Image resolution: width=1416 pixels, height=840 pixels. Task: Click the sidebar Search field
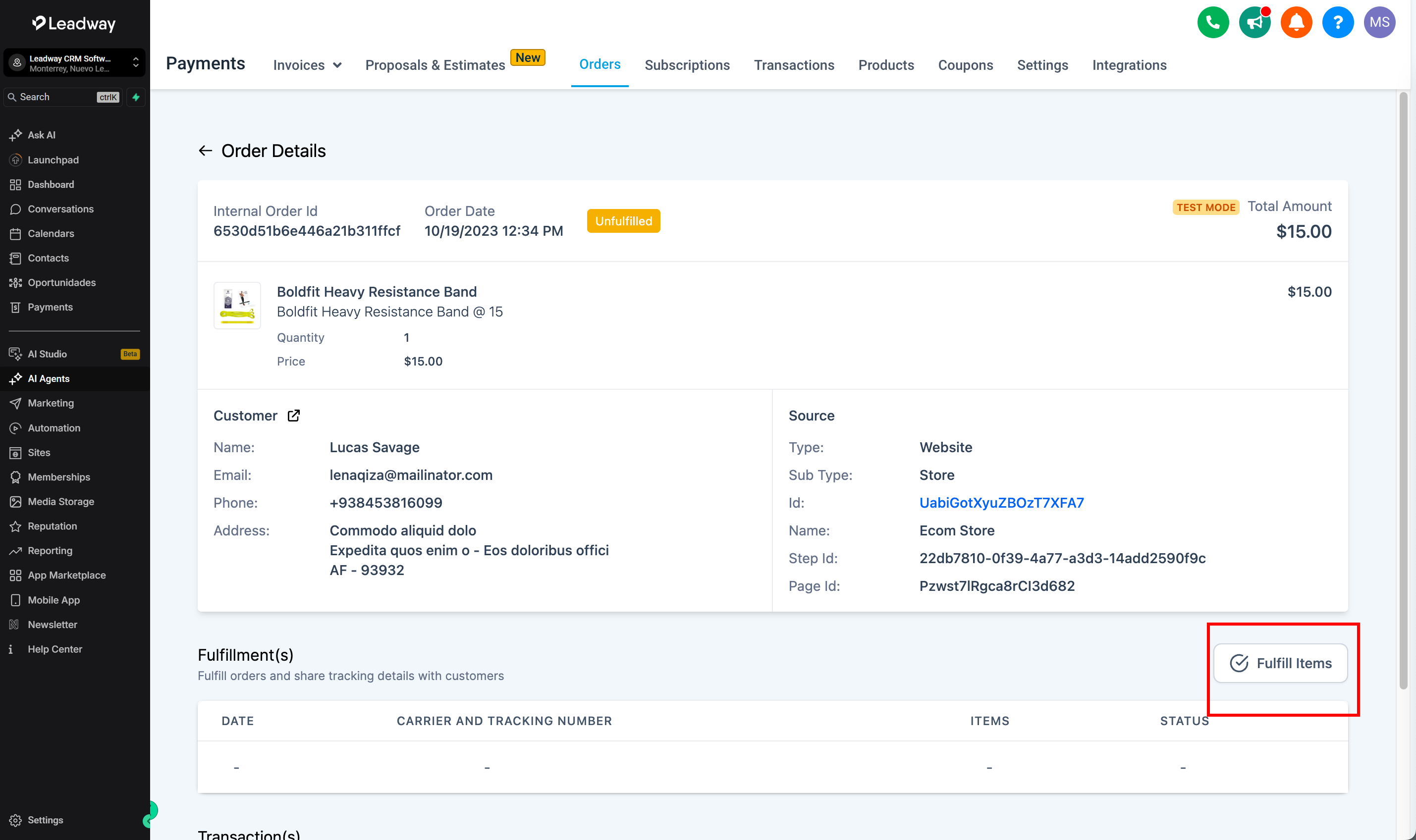(x=62, y=97)
